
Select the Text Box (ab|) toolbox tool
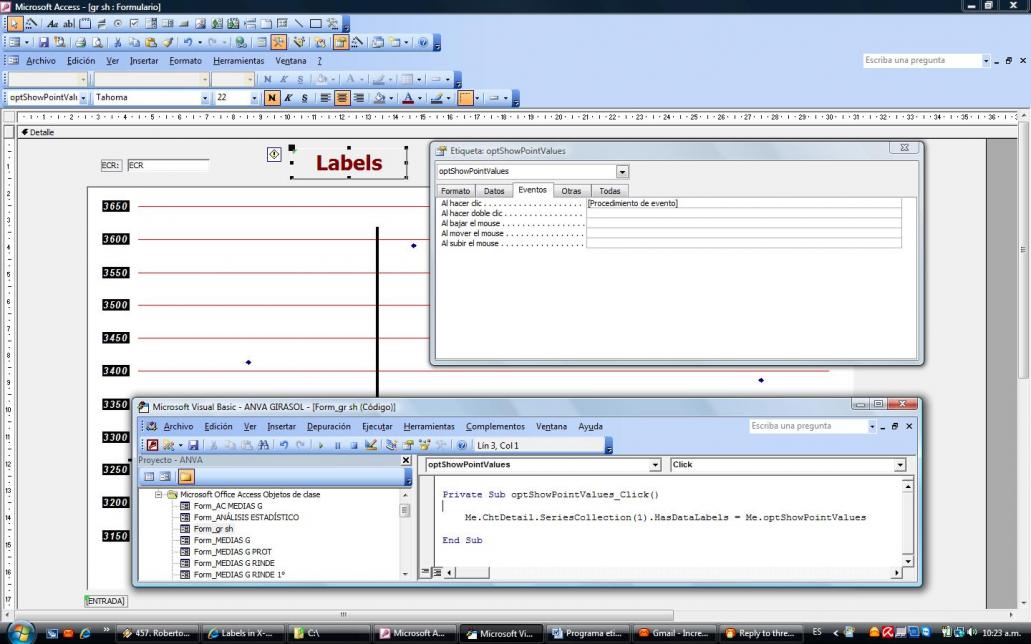[x=68, y=24]
